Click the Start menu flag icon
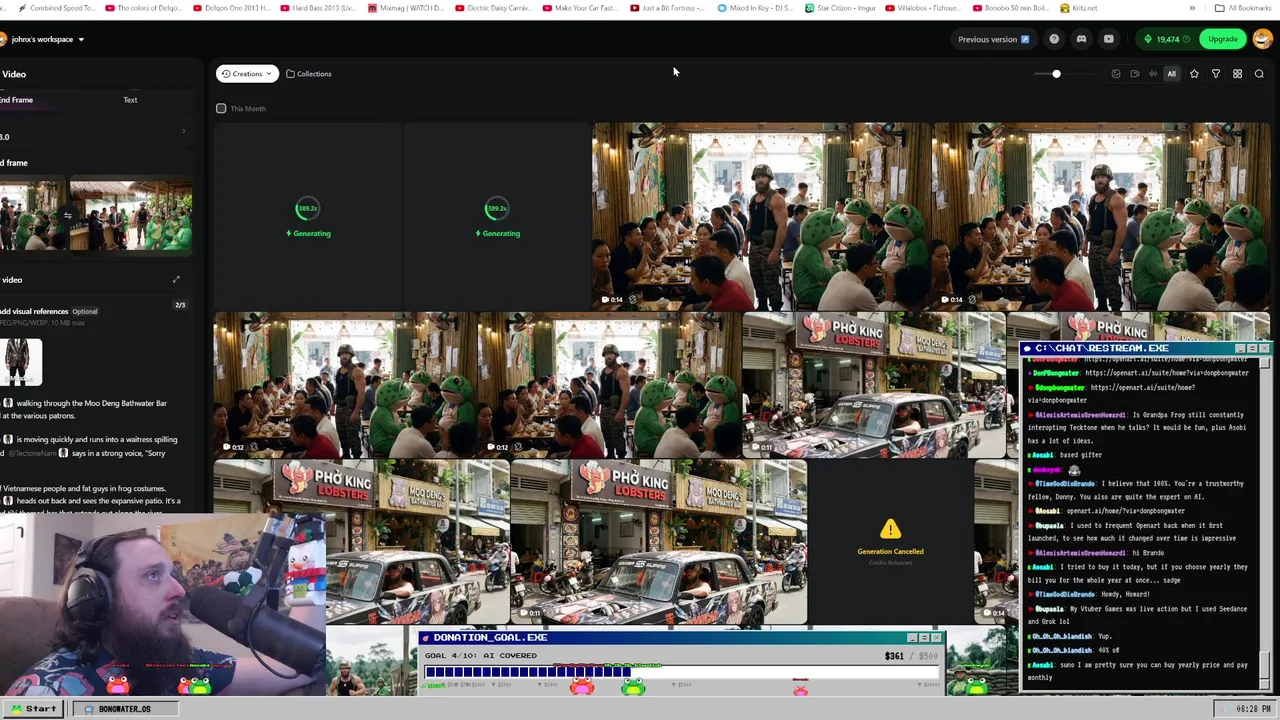Screen dimensions: 1280x720 pyautogui.click(x=16, y=709)
